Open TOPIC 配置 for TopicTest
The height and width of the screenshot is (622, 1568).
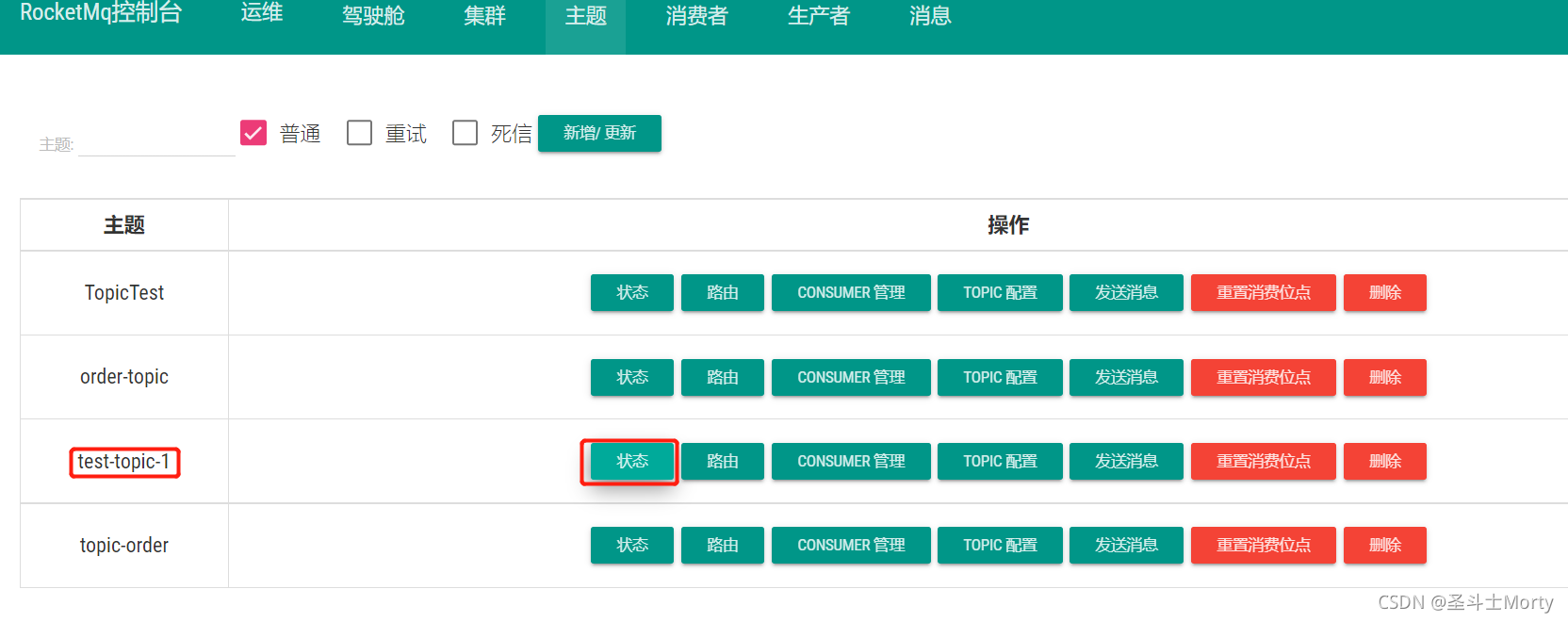(x=1000, y=292)
